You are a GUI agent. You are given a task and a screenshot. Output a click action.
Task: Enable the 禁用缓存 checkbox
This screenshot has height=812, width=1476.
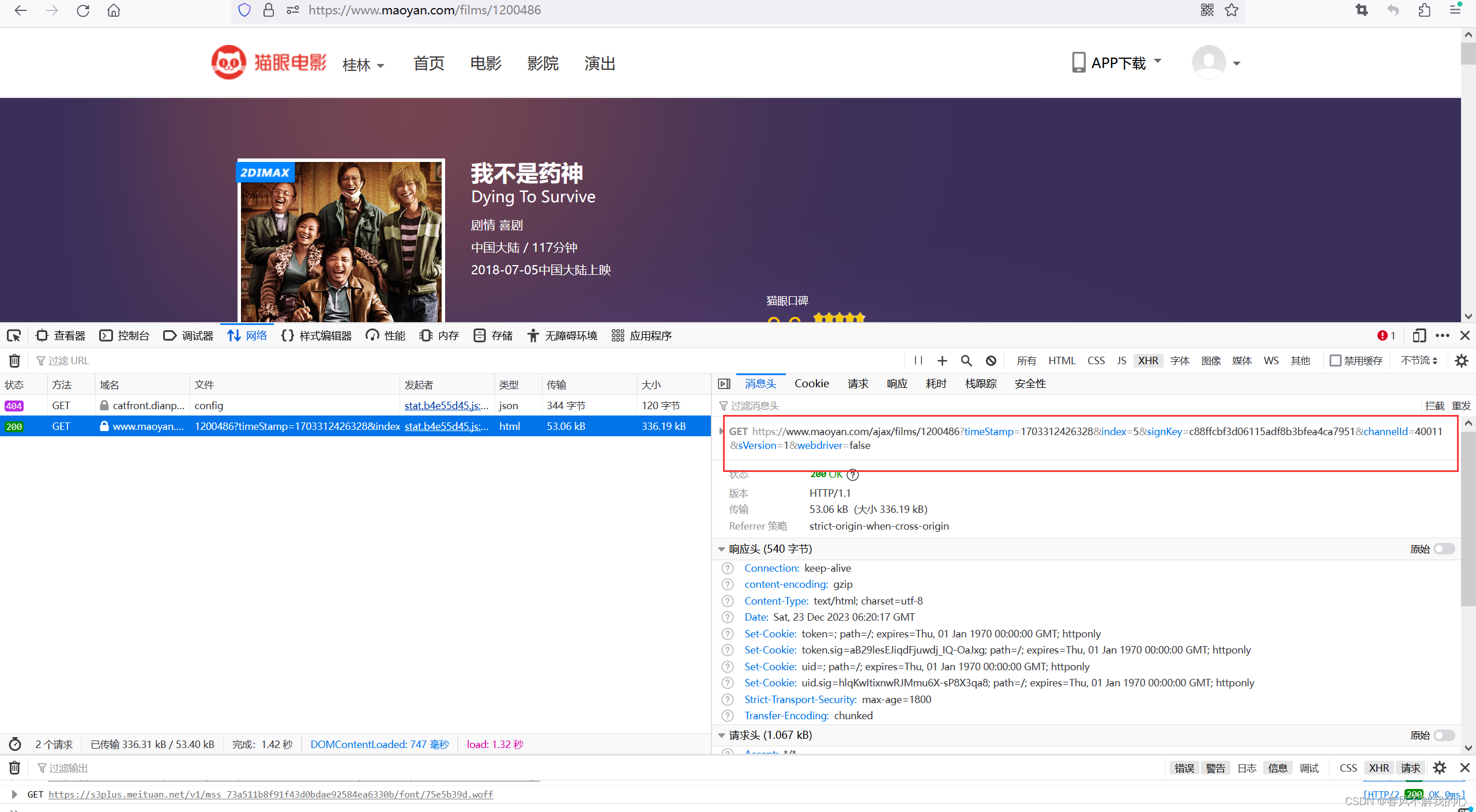pyautogui.click(x=1336, y=360)
